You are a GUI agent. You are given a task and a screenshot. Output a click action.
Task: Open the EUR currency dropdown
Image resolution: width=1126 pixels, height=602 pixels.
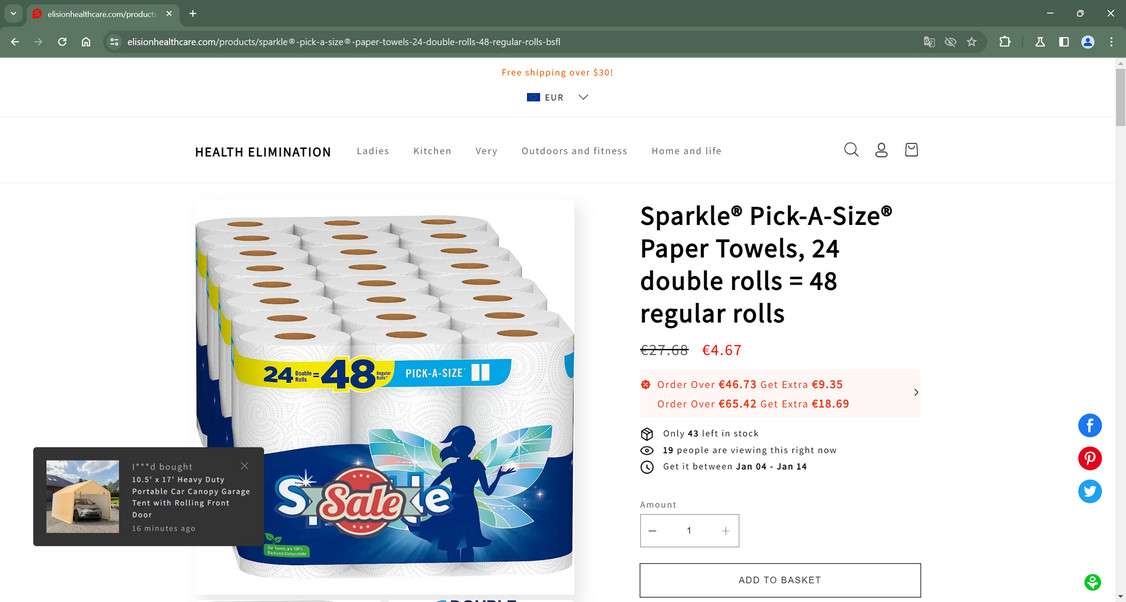click(557, 97)
